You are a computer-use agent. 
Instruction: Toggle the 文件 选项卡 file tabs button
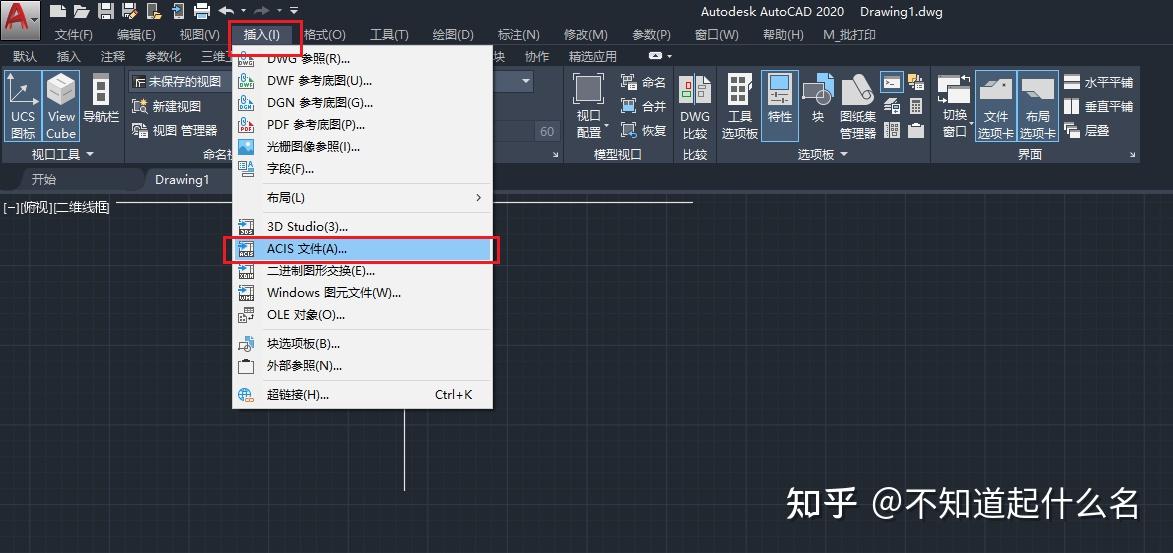[996, 106]
